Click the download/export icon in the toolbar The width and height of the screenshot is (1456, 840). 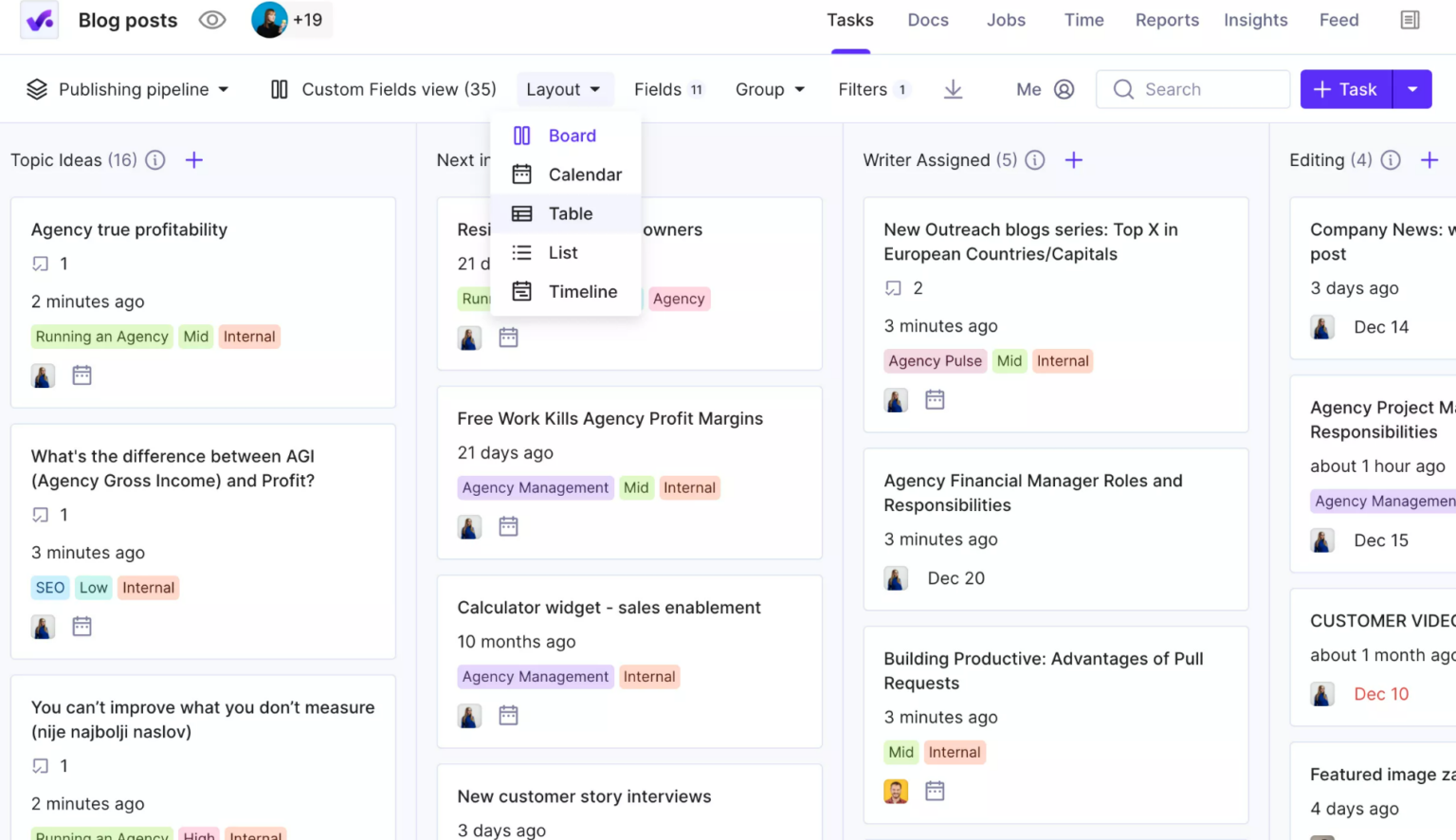(x=953, y=88)
